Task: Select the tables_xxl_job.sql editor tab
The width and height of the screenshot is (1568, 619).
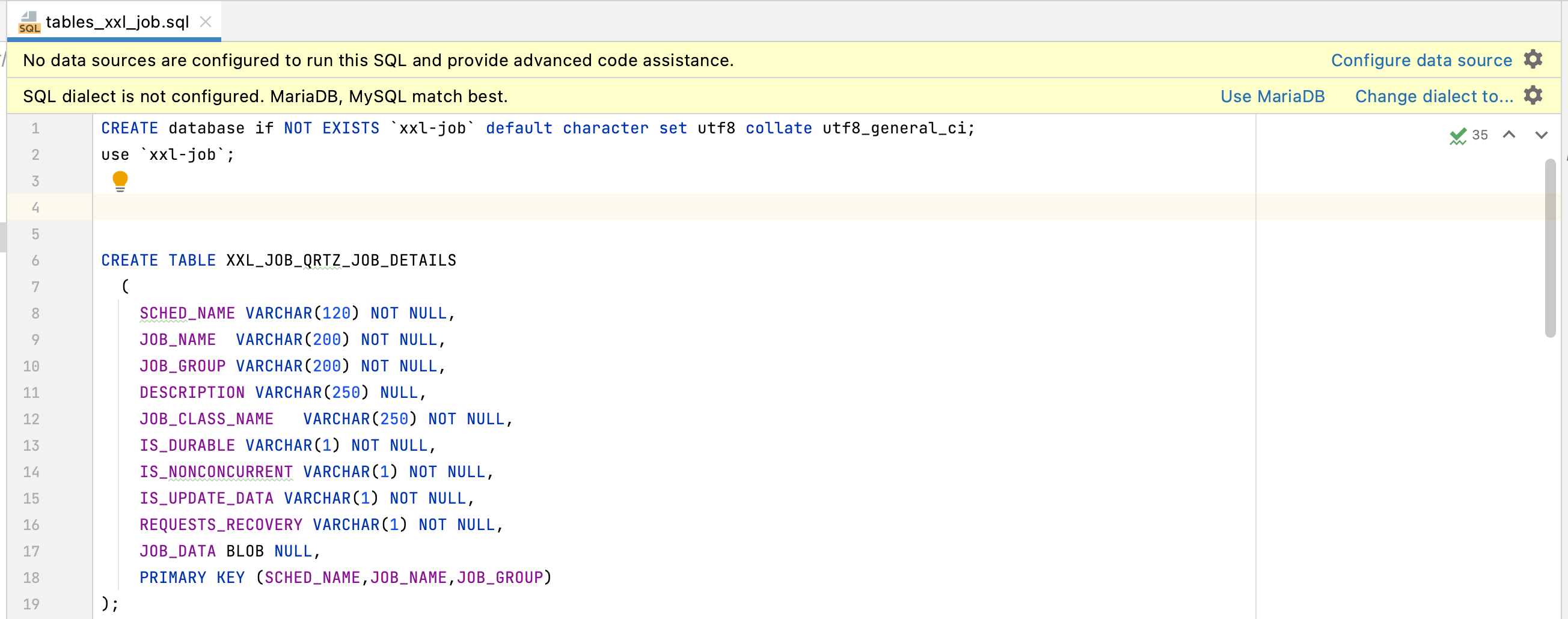Action: (117, 22)
